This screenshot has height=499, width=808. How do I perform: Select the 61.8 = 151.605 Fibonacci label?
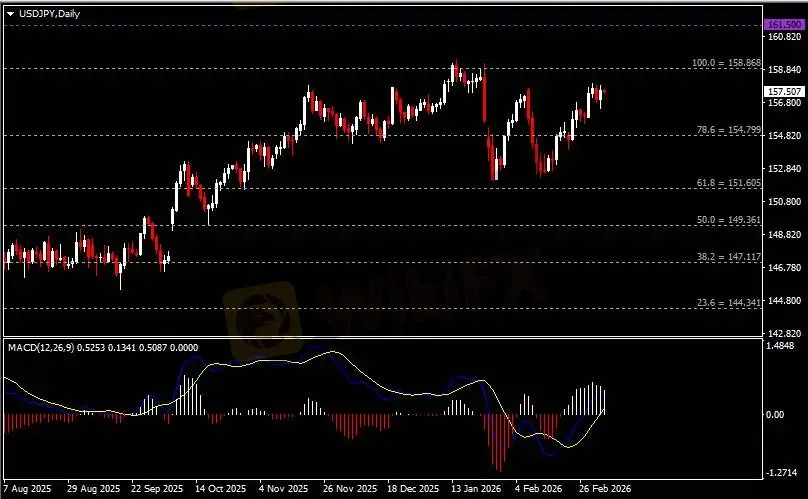click(729, 182)
